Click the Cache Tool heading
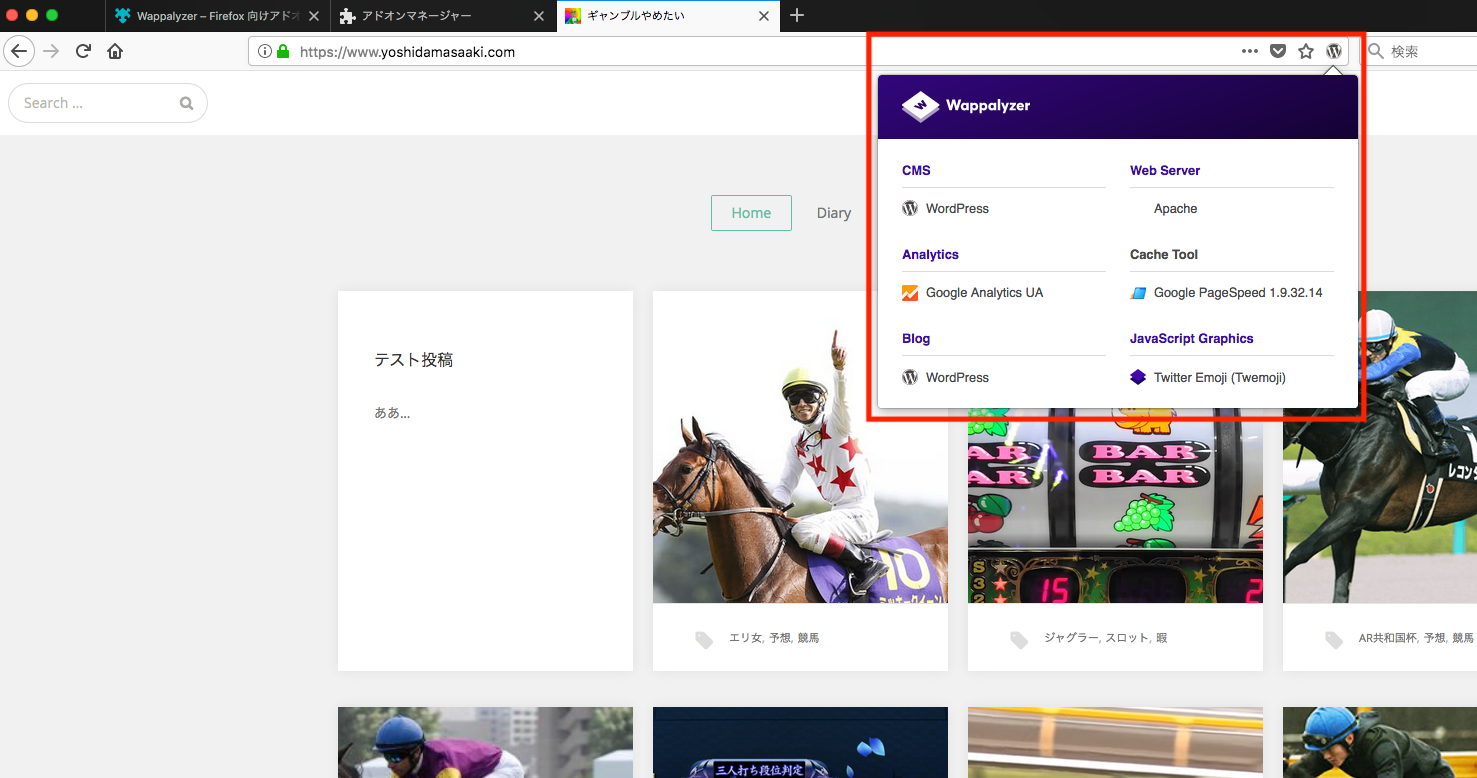 (1164, 254)
